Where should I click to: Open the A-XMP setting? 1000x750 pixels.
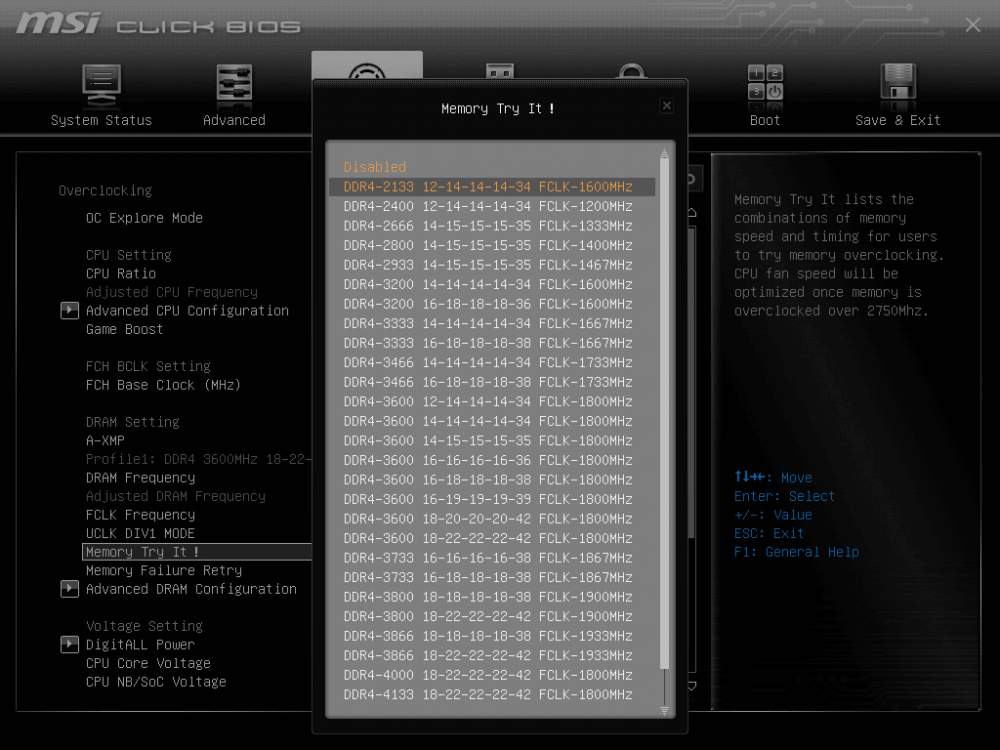[x=105, y=441]
